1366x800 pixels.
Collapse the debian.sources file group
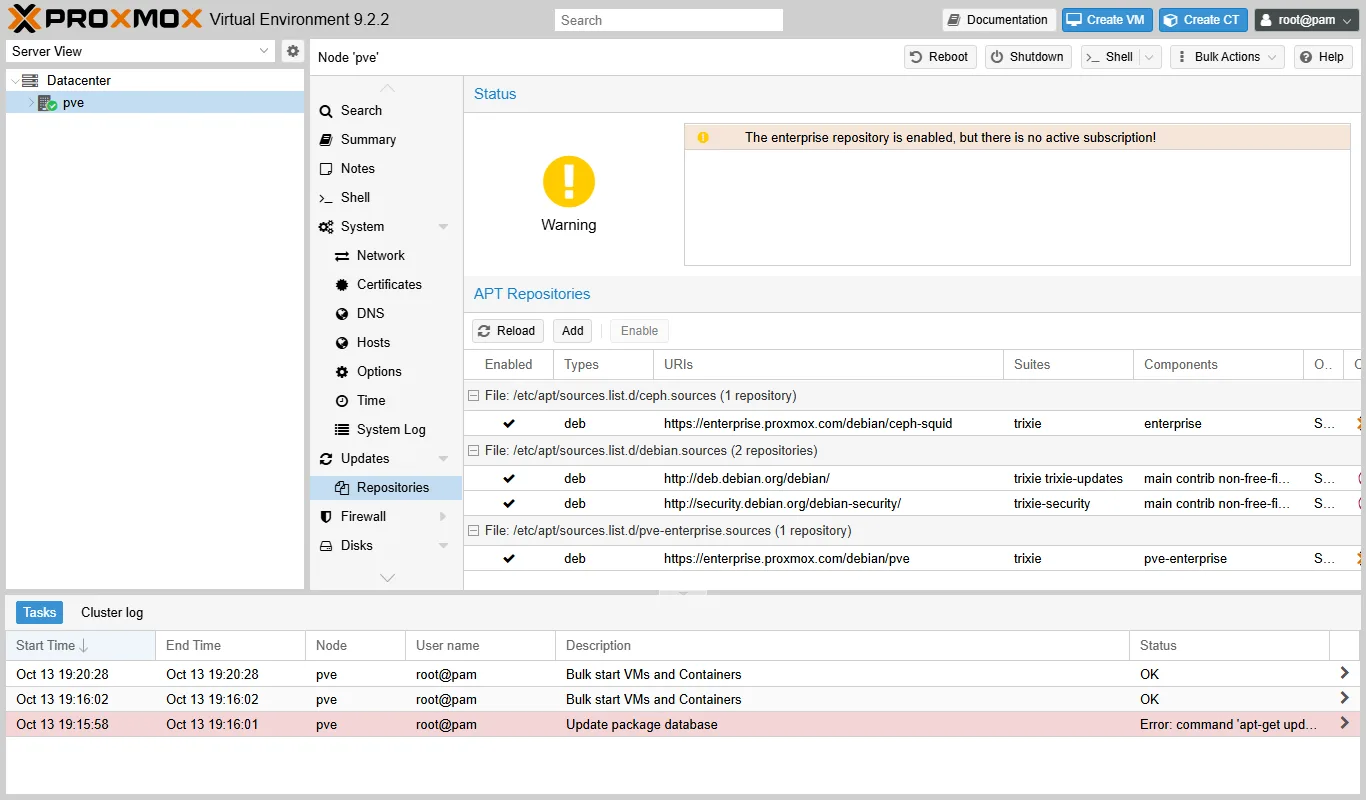click(x=474, y=451)
